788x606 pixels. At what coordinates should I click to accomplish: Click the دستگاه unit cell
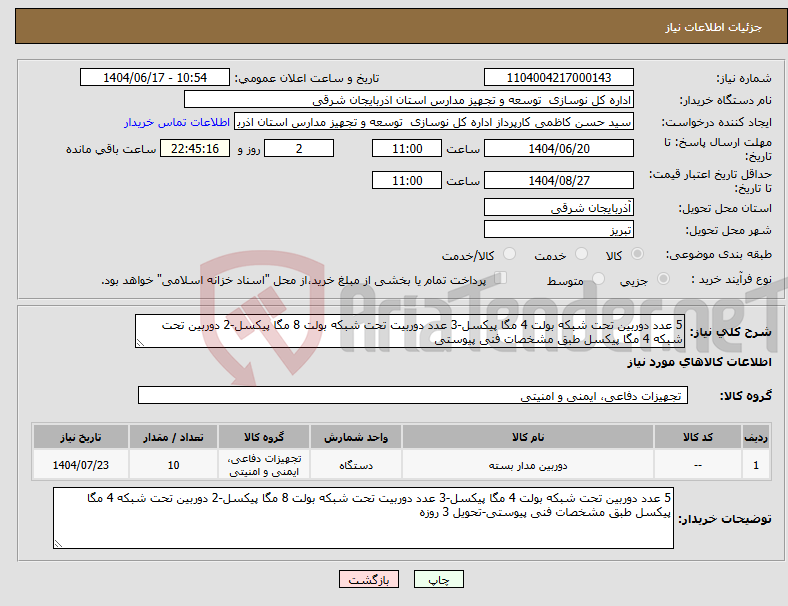pyautogui.click(x=356, y=465)
